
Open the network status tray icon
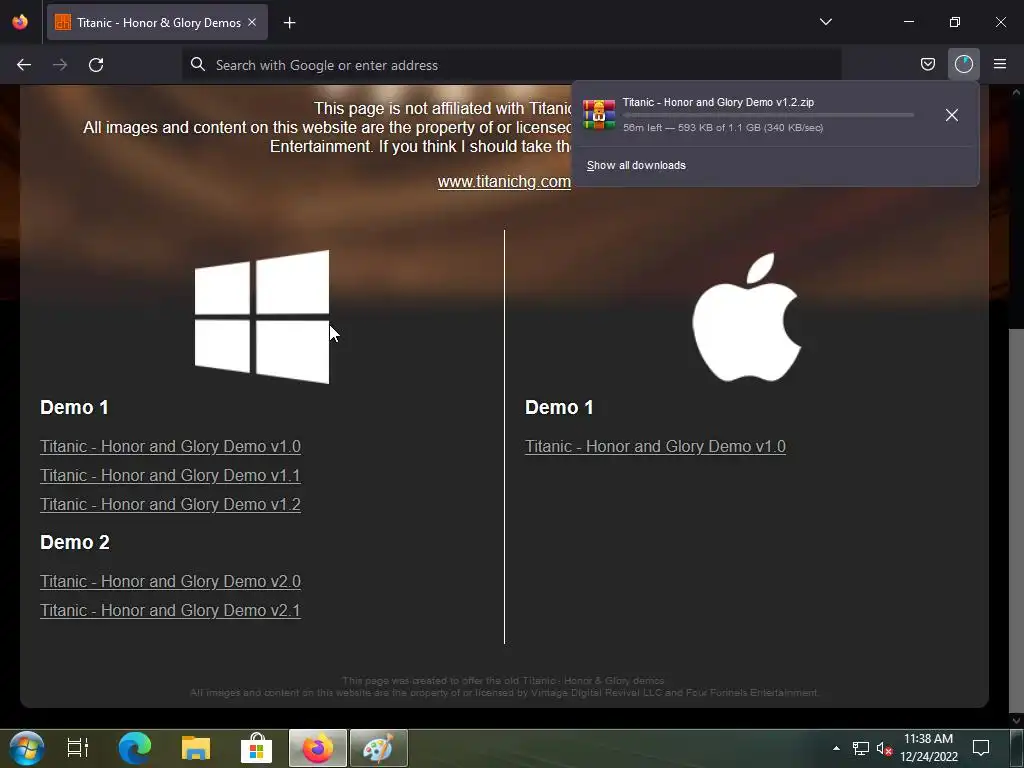pos(861,748)
